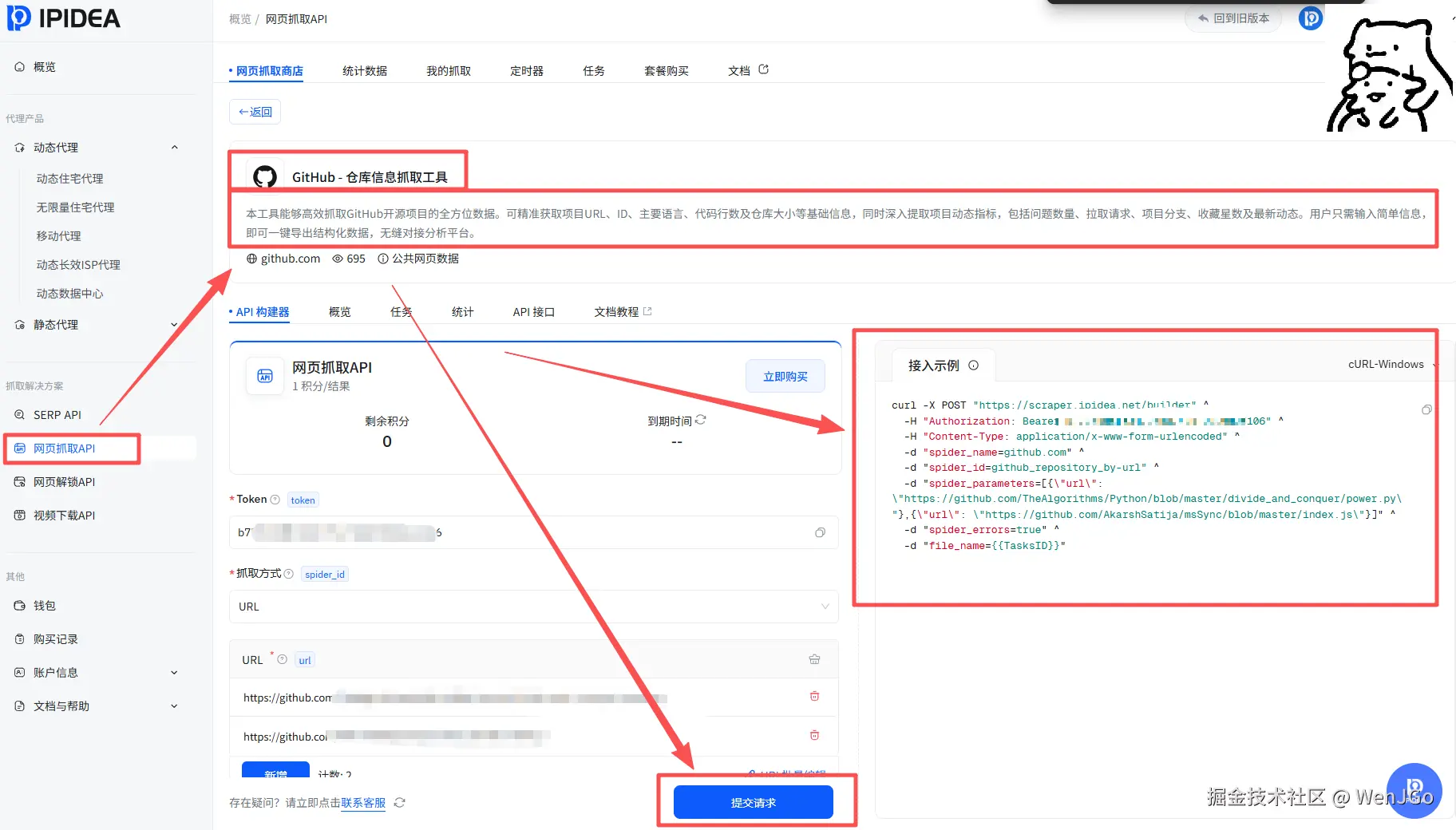Click the 联系客服 support link
Image resolution: width=1456 pixels, height=830 pixels.
click(363, 803)
